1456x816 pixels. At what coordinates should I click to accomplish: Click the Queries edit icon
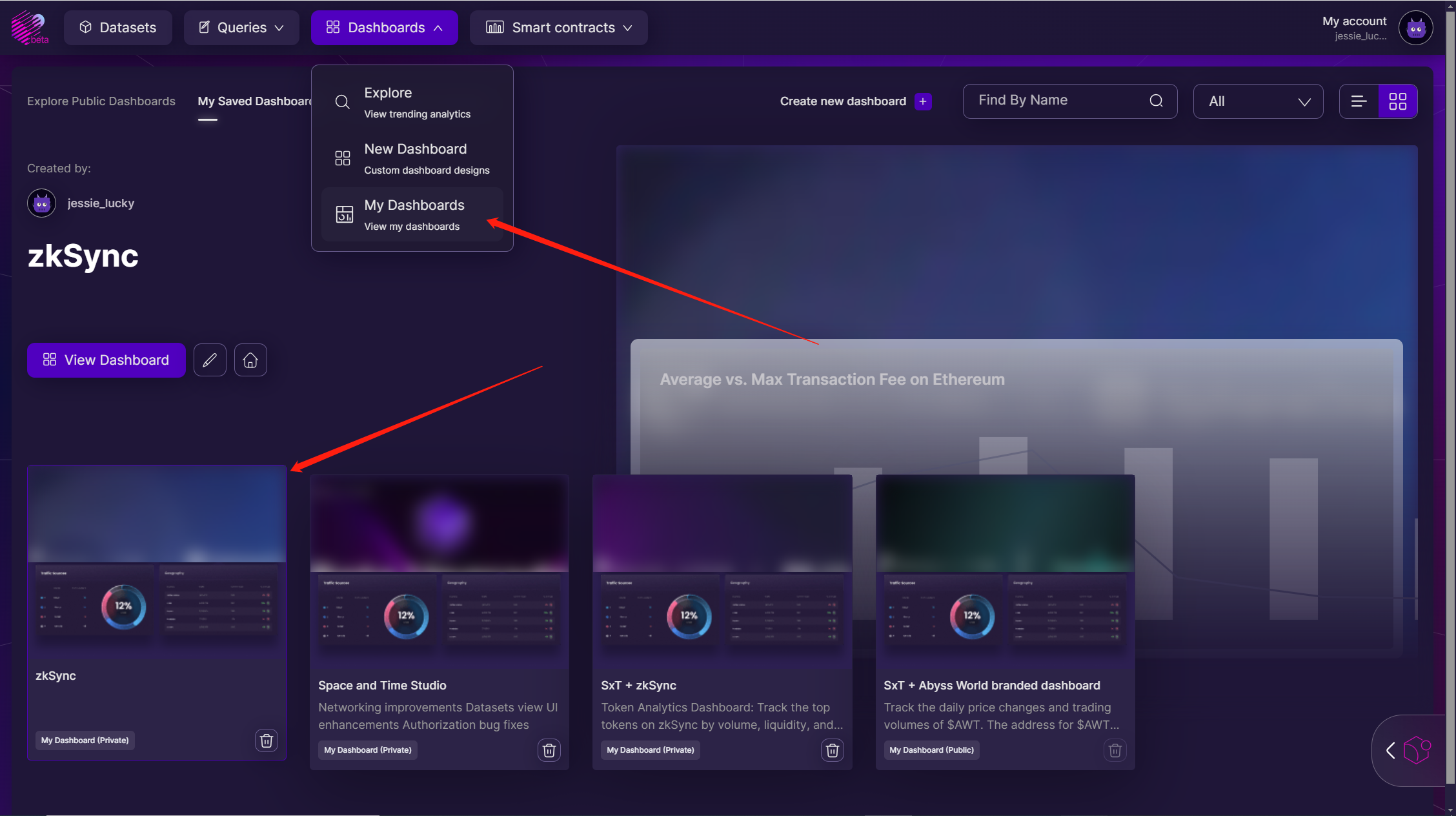pos(204,27)
